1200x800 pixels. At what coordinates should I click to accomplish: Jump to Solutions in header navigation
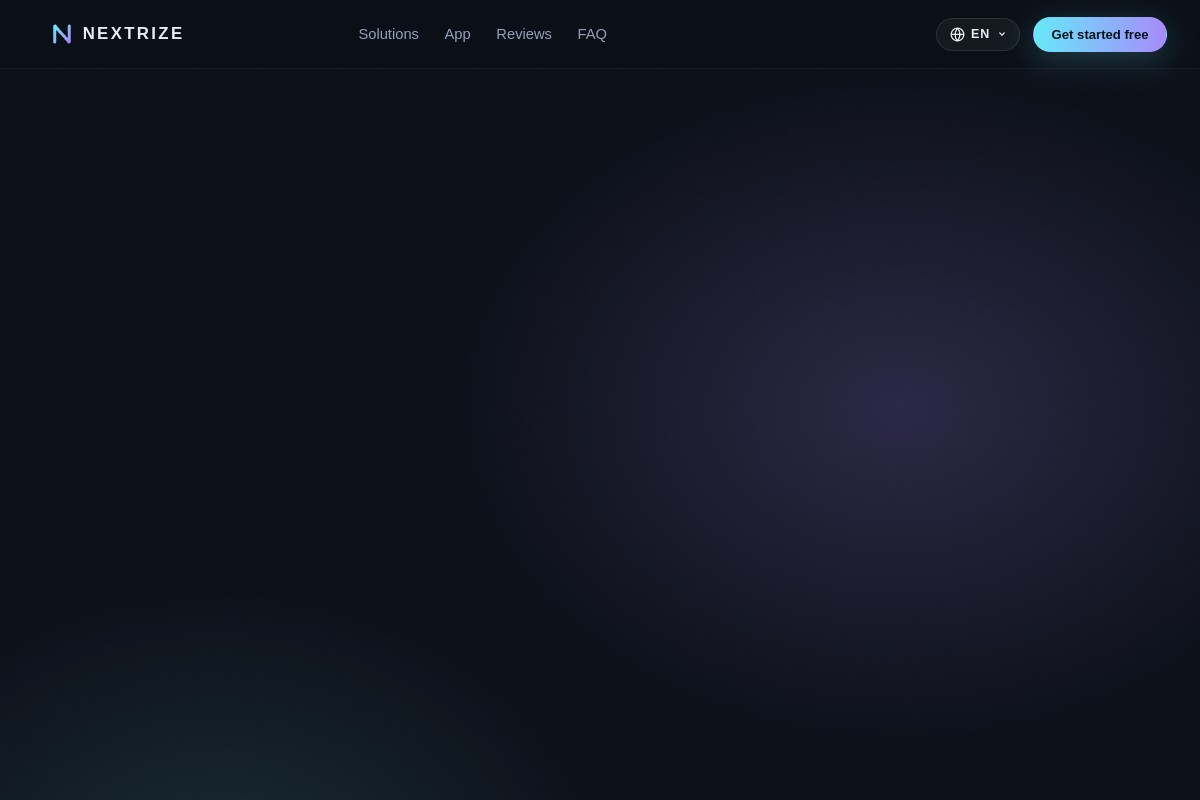(x=388, y=34)
